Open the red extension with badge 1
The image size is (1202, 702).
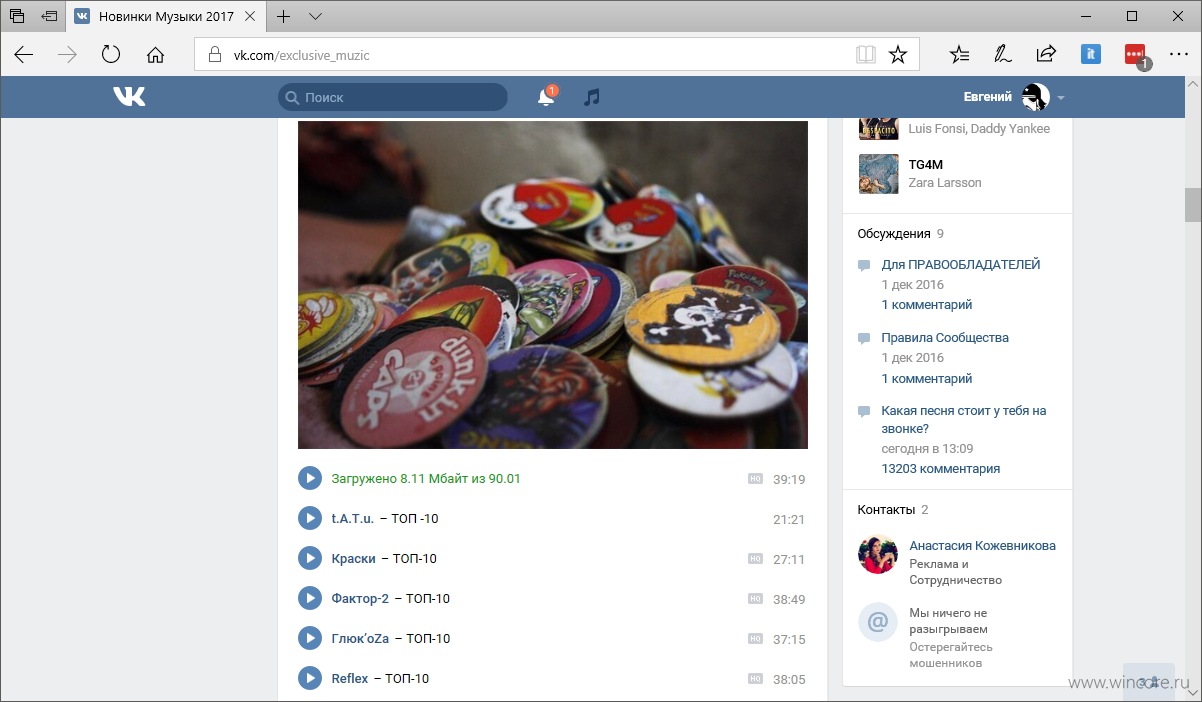(x=1136, y=56)
